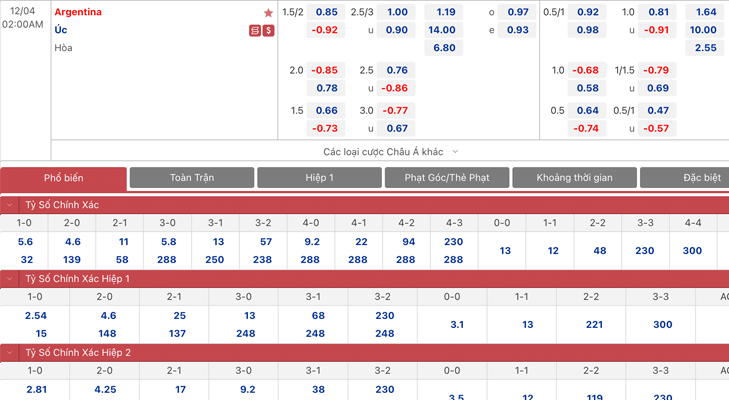Select over 2.5 odds 0.76
This screenshot has height=400, width=729.
[396, 70]
